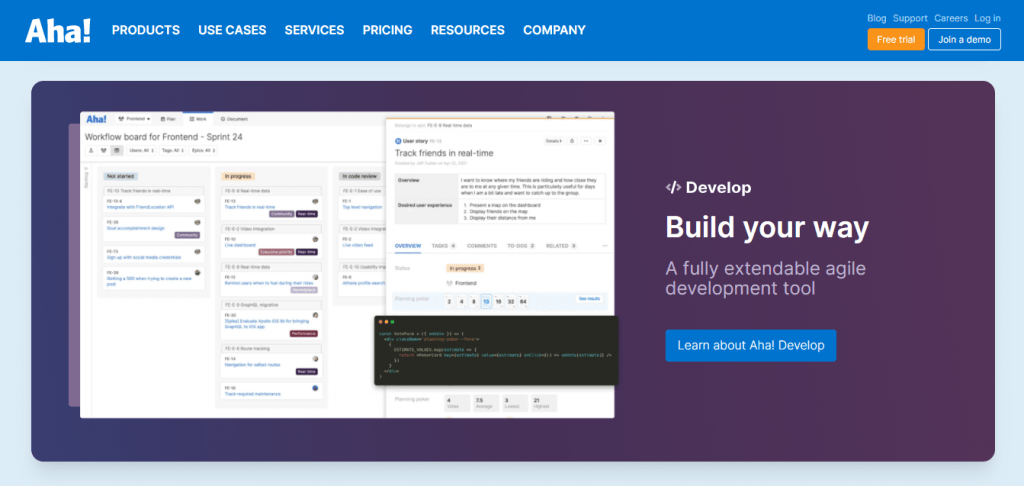Select planning poker card 2

coord(449,301)
